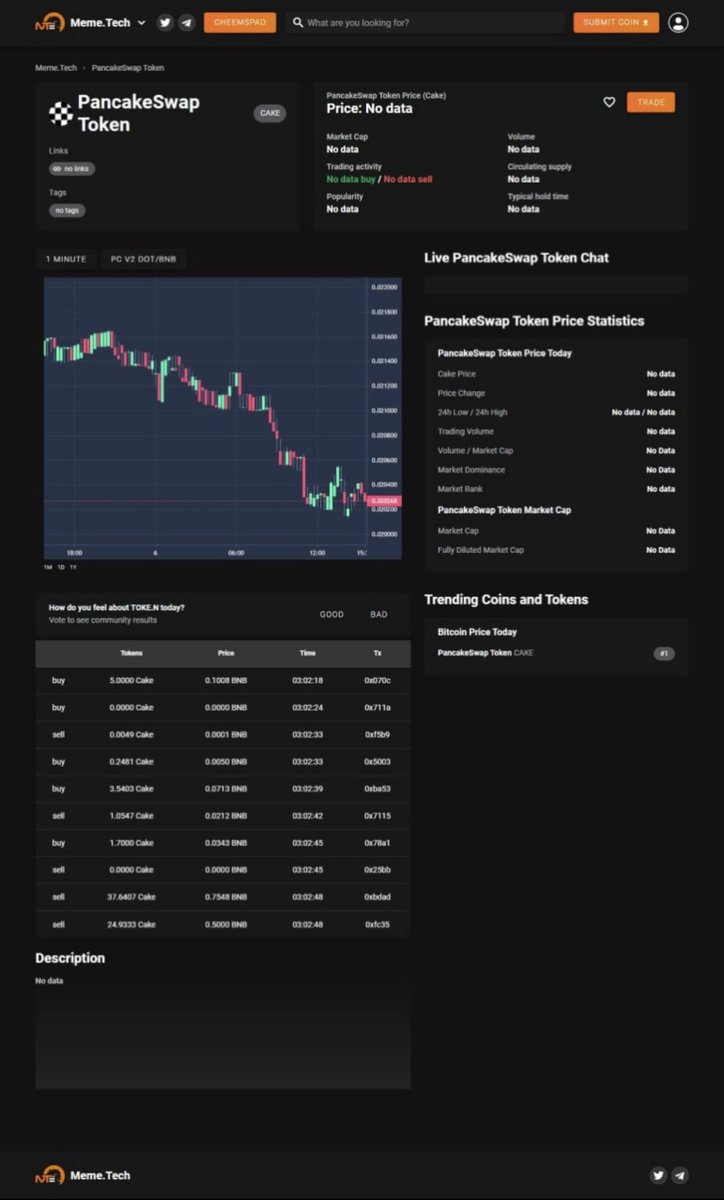Click the '0.7548 BNB' price cell
The image size is (724, 1200).
pos(226,897)
